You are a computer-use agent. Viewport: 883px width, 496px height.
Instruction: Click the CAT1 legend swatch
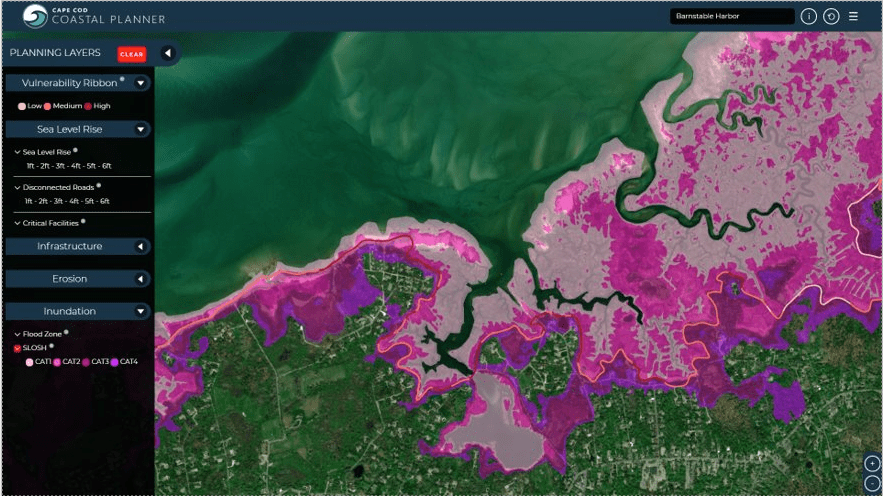coord(29,362)
